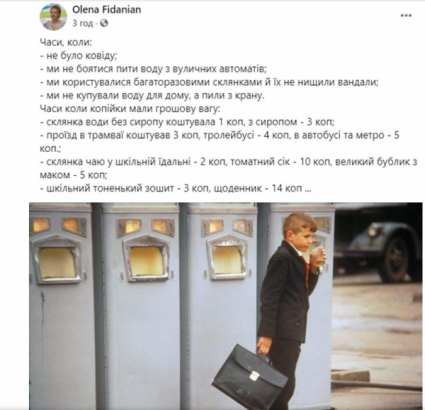The width and height of the screenshot is (425, 410).
Task: Open the three-dots post options menu
Action: 406,16
